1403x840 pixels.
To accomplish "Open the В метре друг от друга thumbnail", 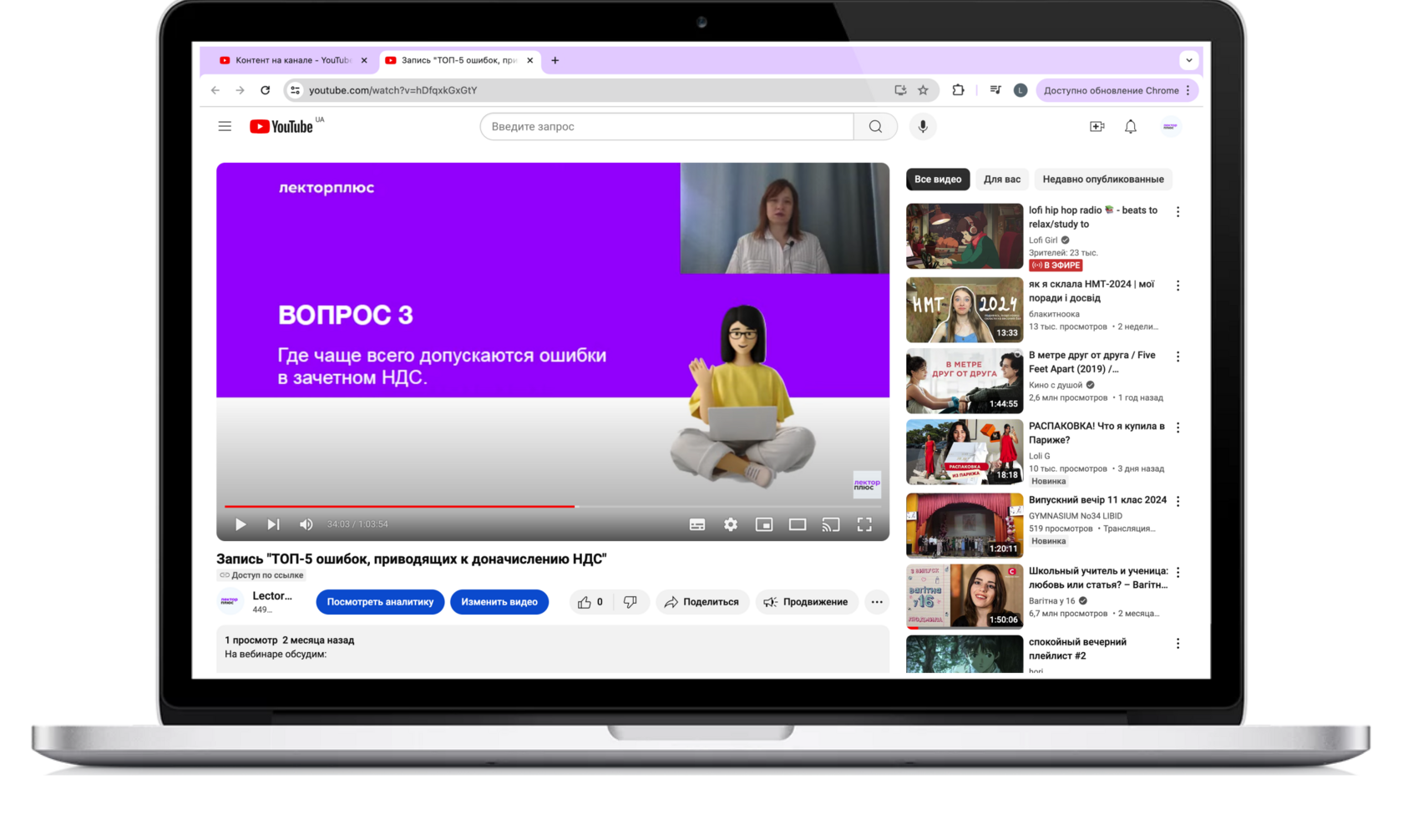I will point(965,381).
